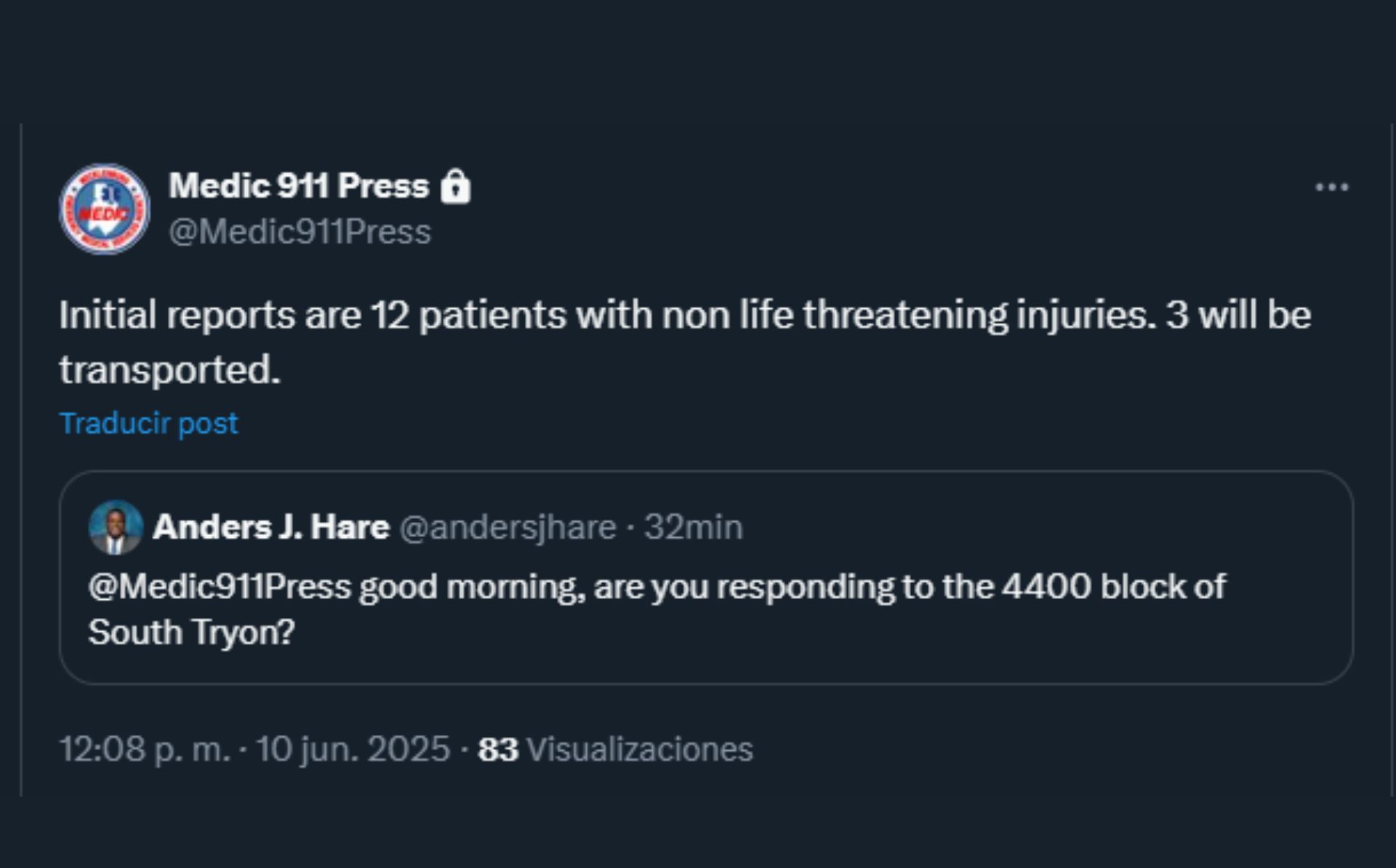Click the 'Initial reports are 12 patients' text
Screen dimensions: 1396x868
coord(313,316)
